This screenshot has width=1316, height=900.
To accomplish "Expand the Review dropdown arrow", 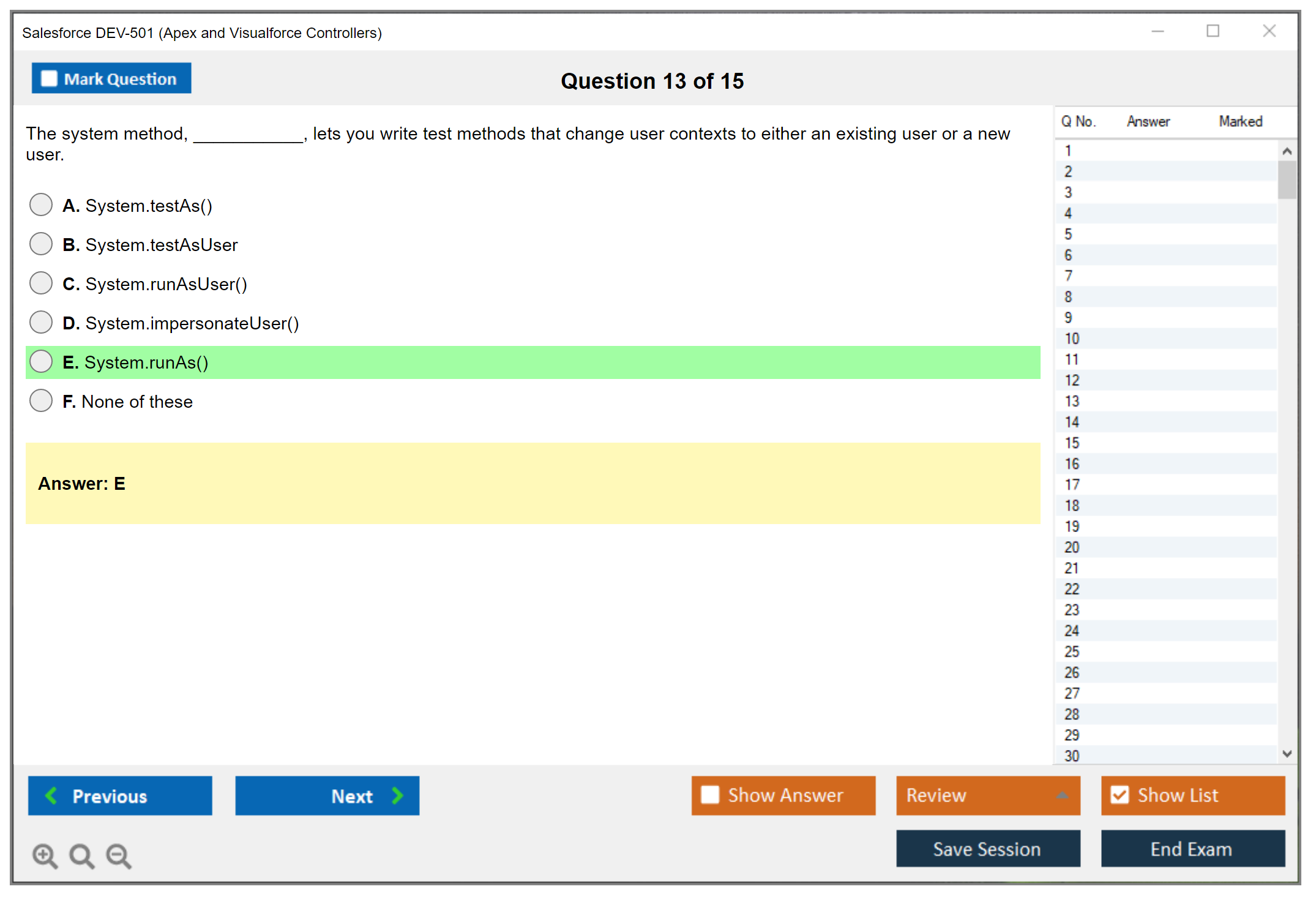I will pos(1062,795).
